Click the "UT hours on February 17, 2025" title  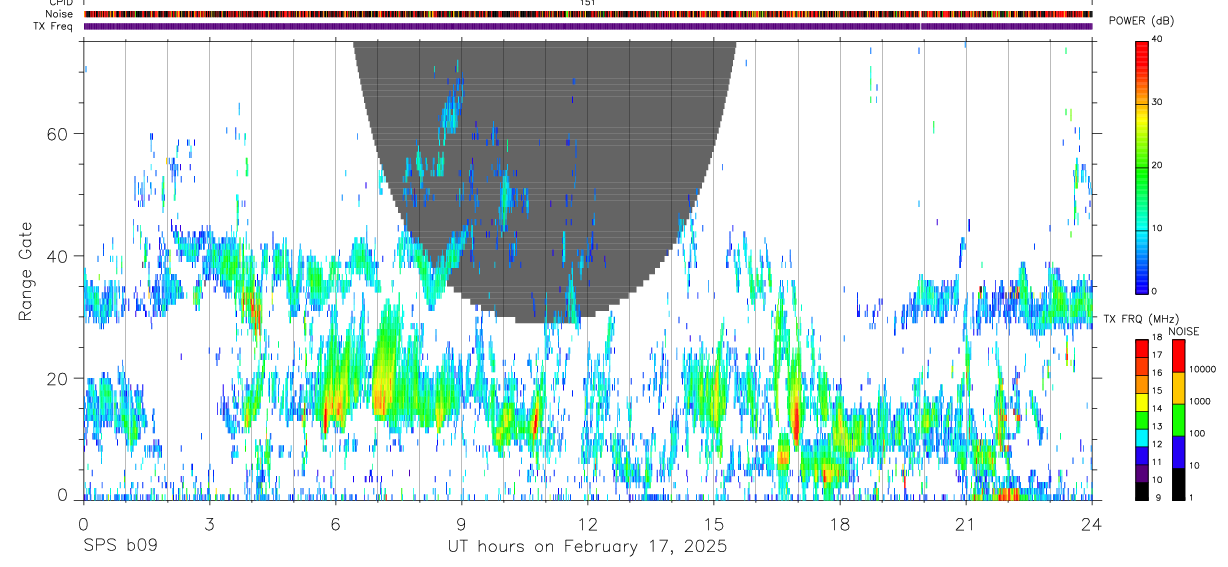587,547
